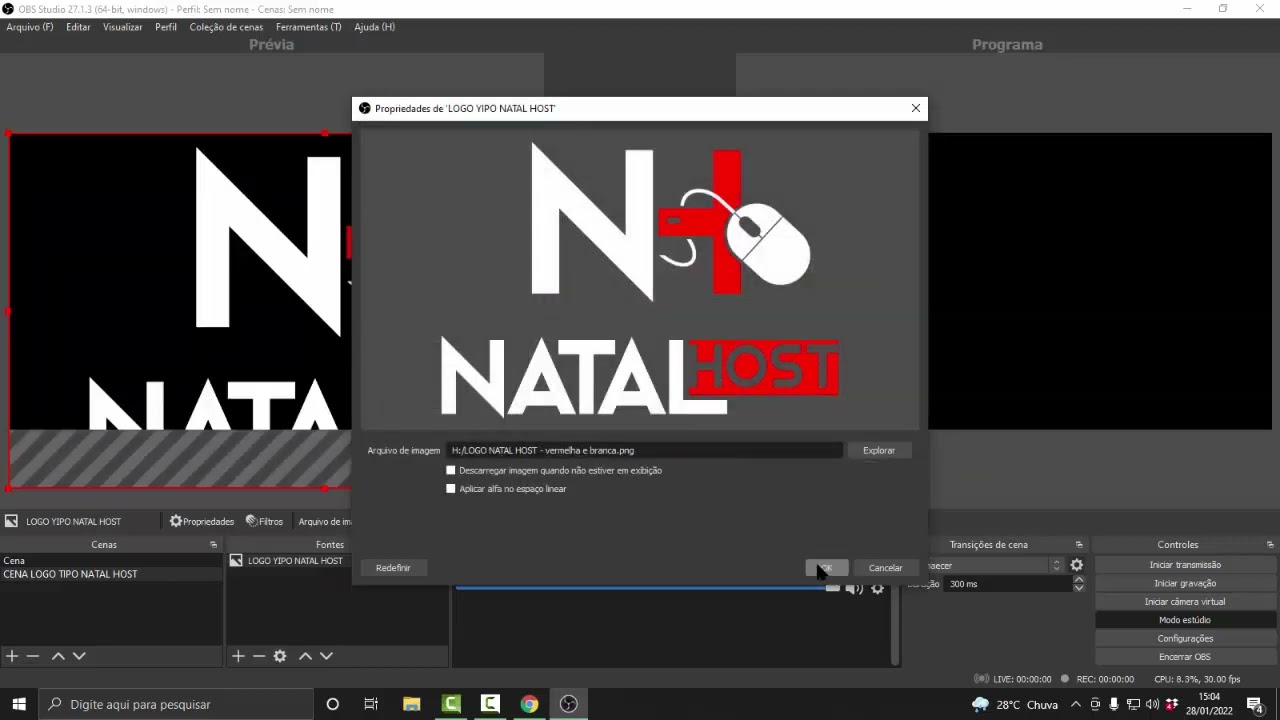Image resolution: width=1280 pixels, height=720 pixels.
Task: Click Cancelar in properties dialog
Action: [x=885, y=568]
